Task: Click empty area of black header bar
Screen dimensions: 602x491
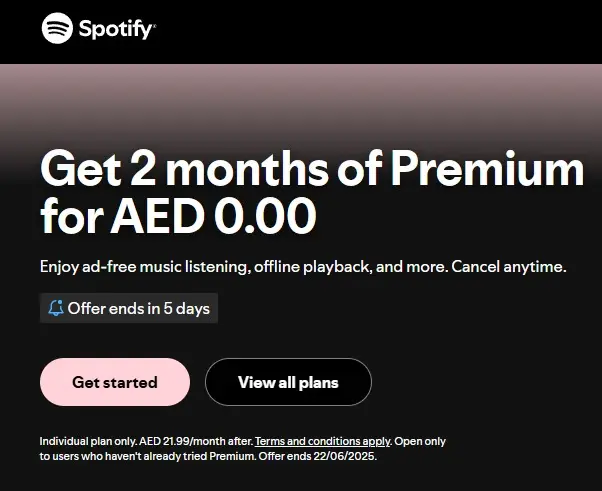Action: [x=376, y=31]
